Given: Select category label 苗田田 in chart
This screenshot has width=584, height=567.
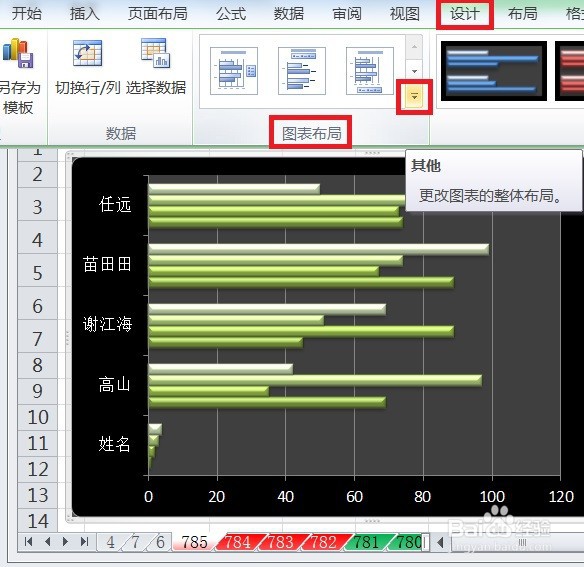Looking at the screenshot, I should [x=107, y=265].
